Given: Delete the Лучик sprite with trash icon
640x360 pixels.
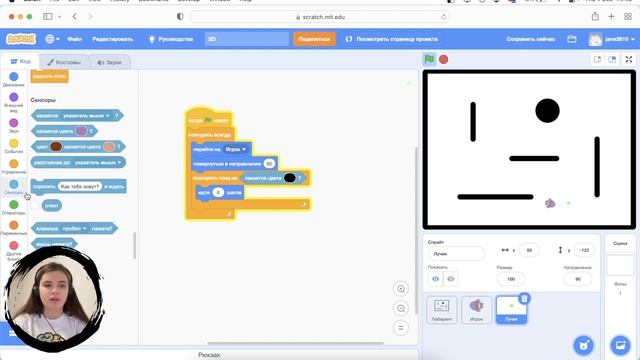Looking at the screenshot, I should pyautogui.click(x=524, y=299).
